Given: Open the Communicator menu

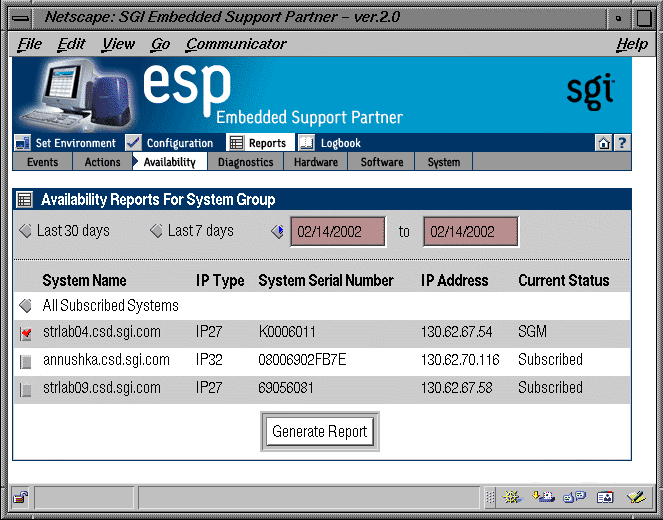Looking at the screenshot, I should [x=236, y=44].
